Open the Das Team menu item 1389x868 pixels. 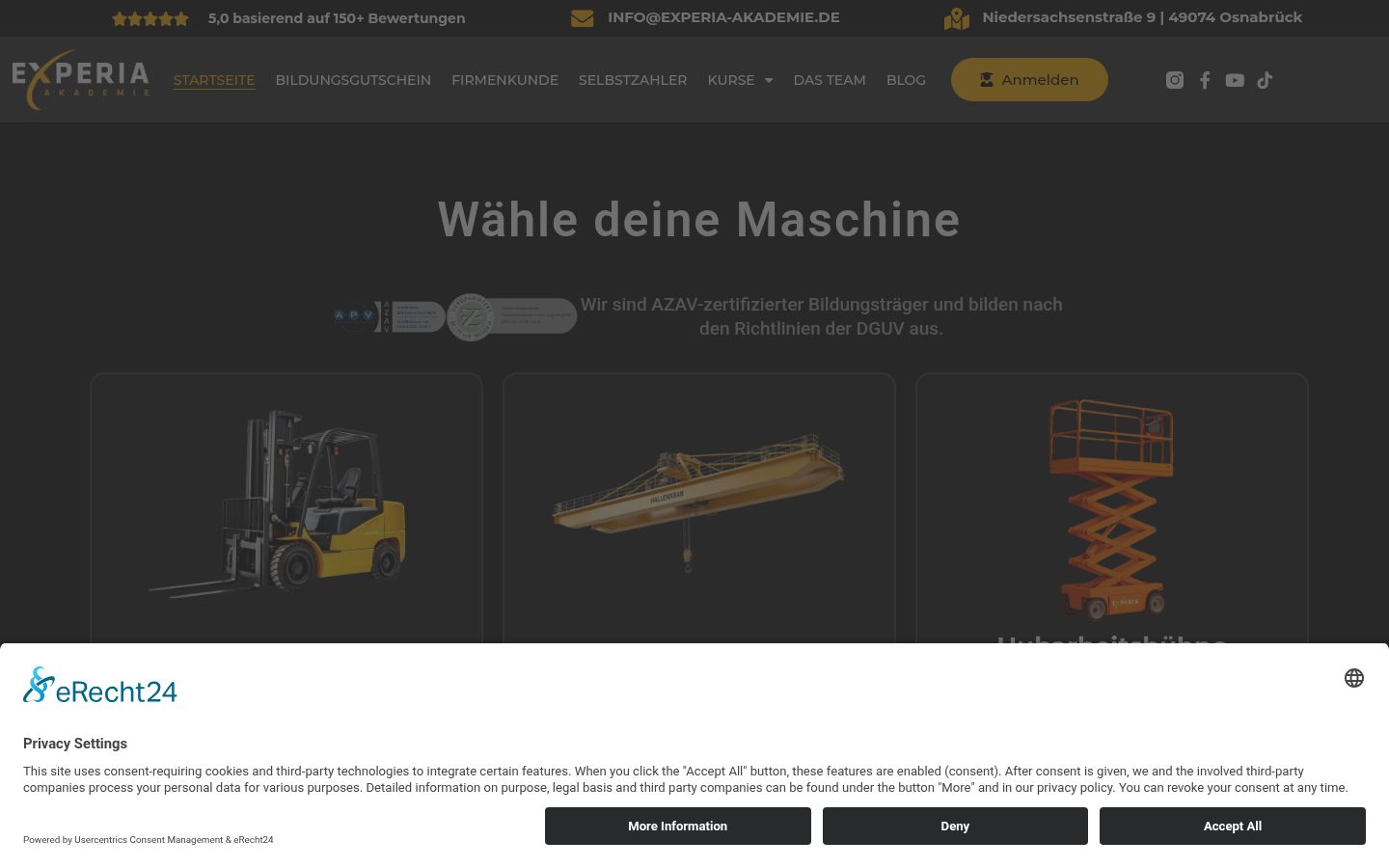click(830, 80)
